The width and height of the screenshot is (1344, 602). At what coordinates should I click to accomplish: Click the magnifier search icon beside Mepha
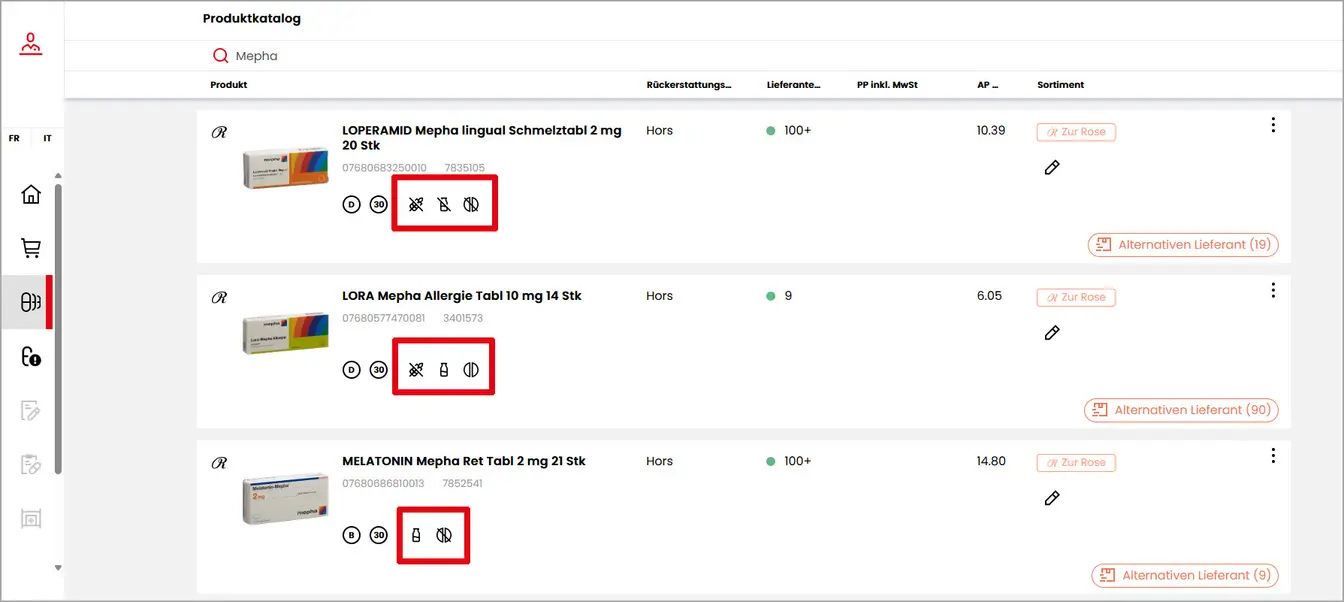221,56
